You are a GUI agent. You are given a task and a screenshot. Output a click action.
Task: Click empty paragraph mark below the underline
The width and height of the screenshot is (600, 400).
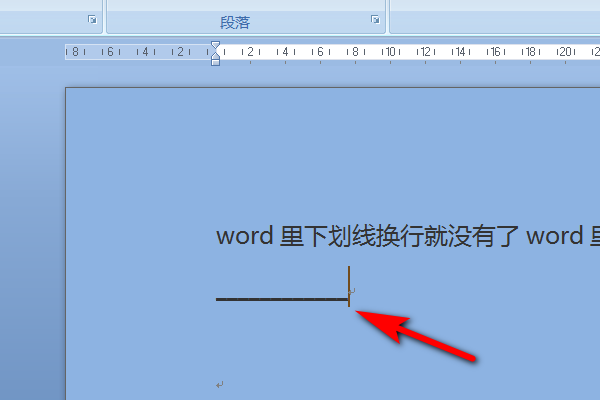point(220,385)
